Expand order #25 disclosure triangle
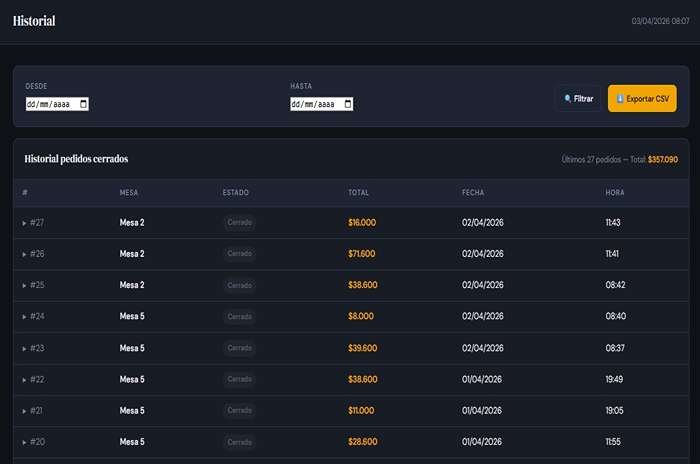Screen dimensions: 700x464 [25, 286]
